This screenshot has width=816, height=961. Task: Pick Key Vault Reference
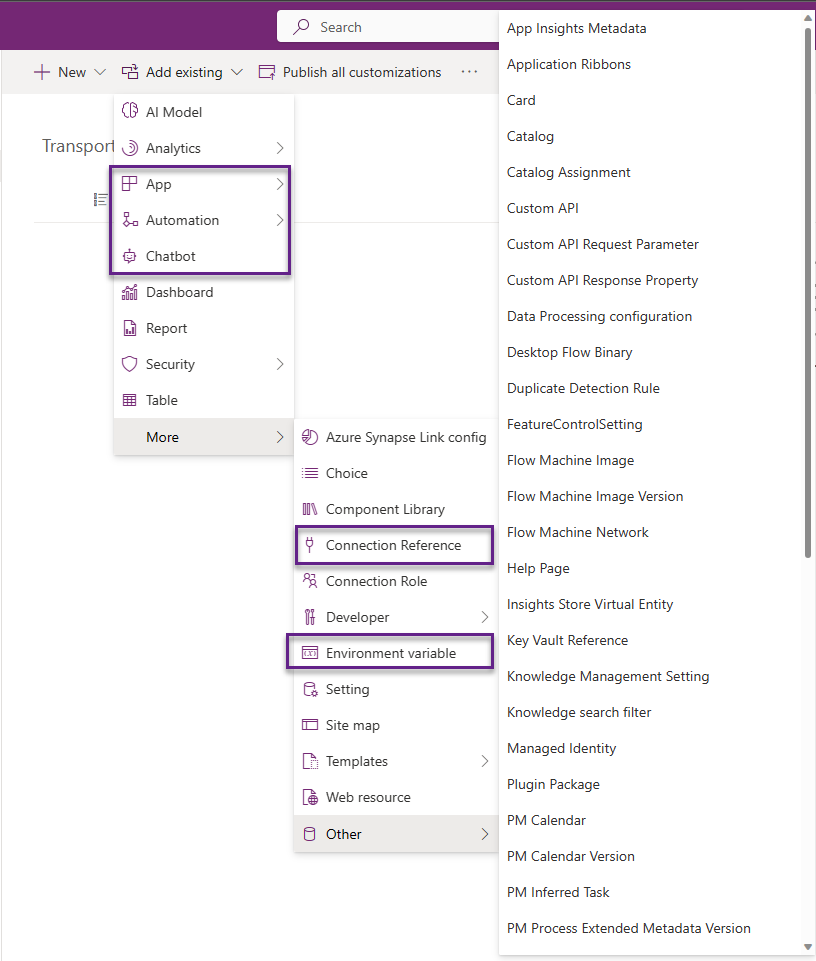tap(651, 640)
